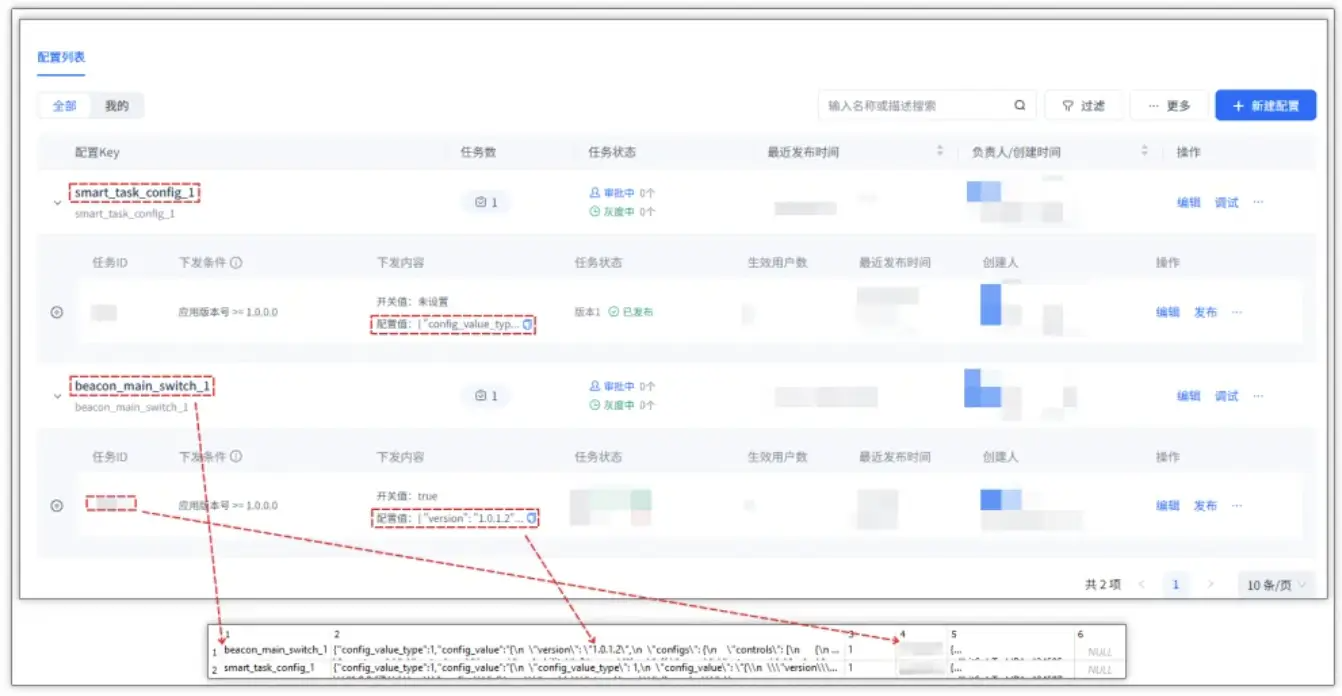Click the blue 新建配置 button
The height and width of the screenshot is (696, 1342).
(x=1265, y=105)
